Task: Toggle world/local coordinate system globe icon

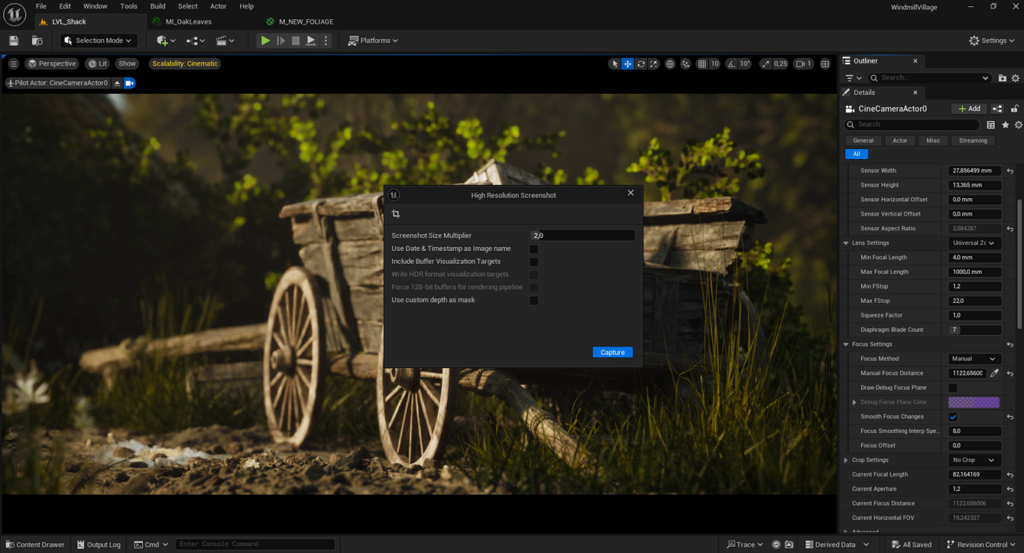Action: (670, 64)
